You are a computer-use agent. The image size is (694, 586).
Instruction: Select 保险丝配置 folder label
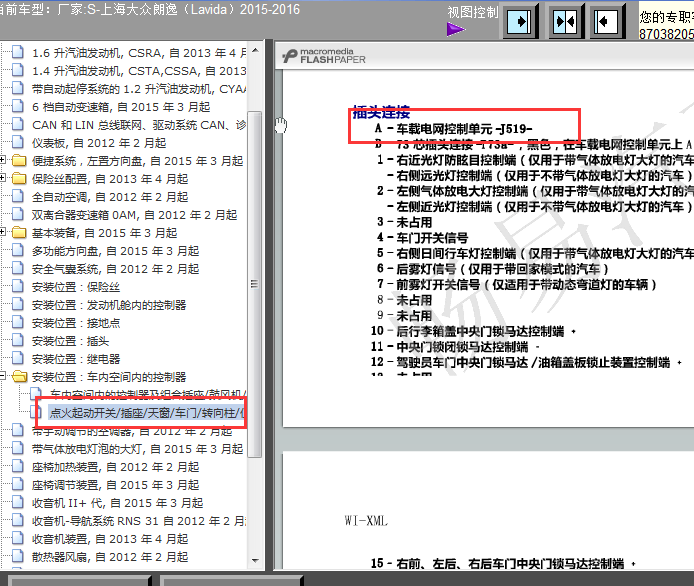[110, 179]
